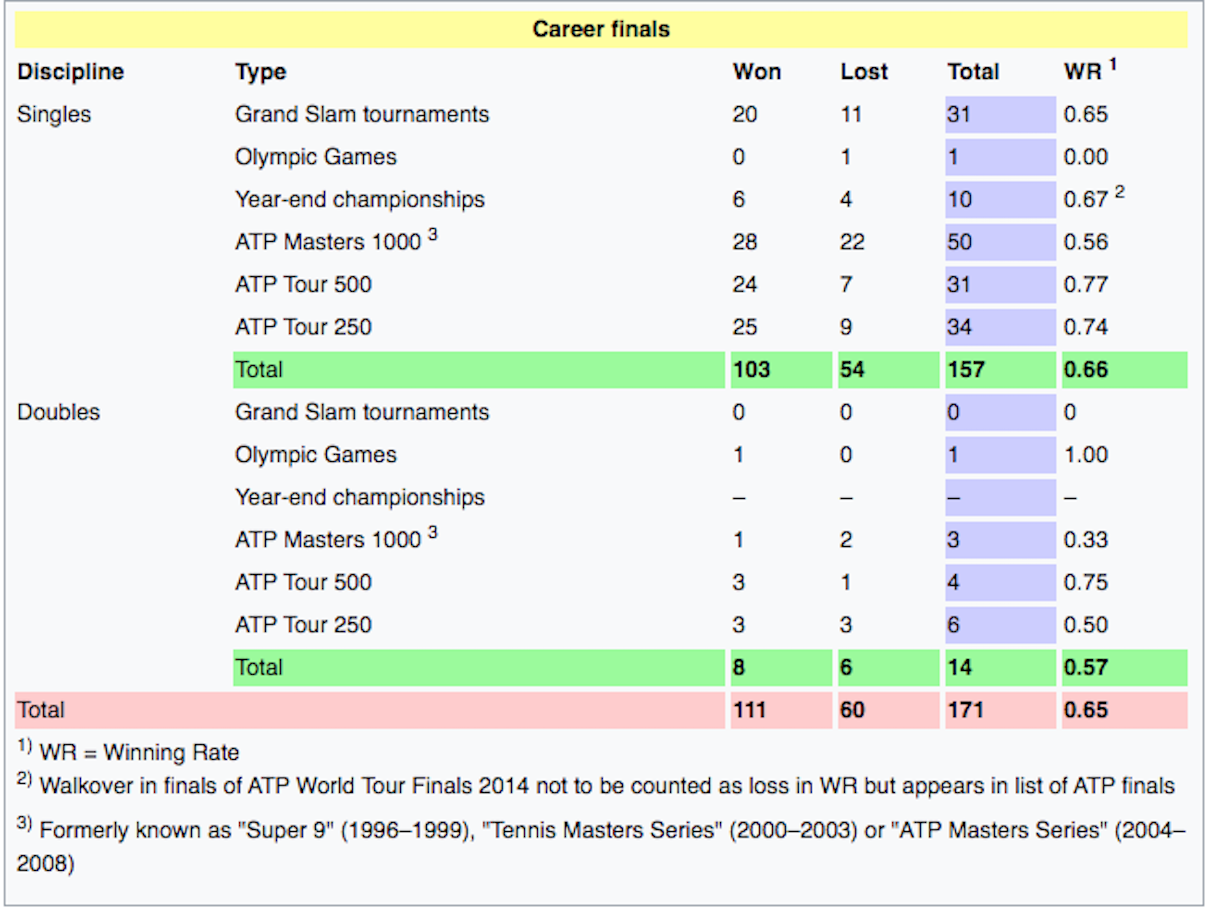Click superscript 2 next to 0.67

pyautogui.click(x=1120, y=192)
